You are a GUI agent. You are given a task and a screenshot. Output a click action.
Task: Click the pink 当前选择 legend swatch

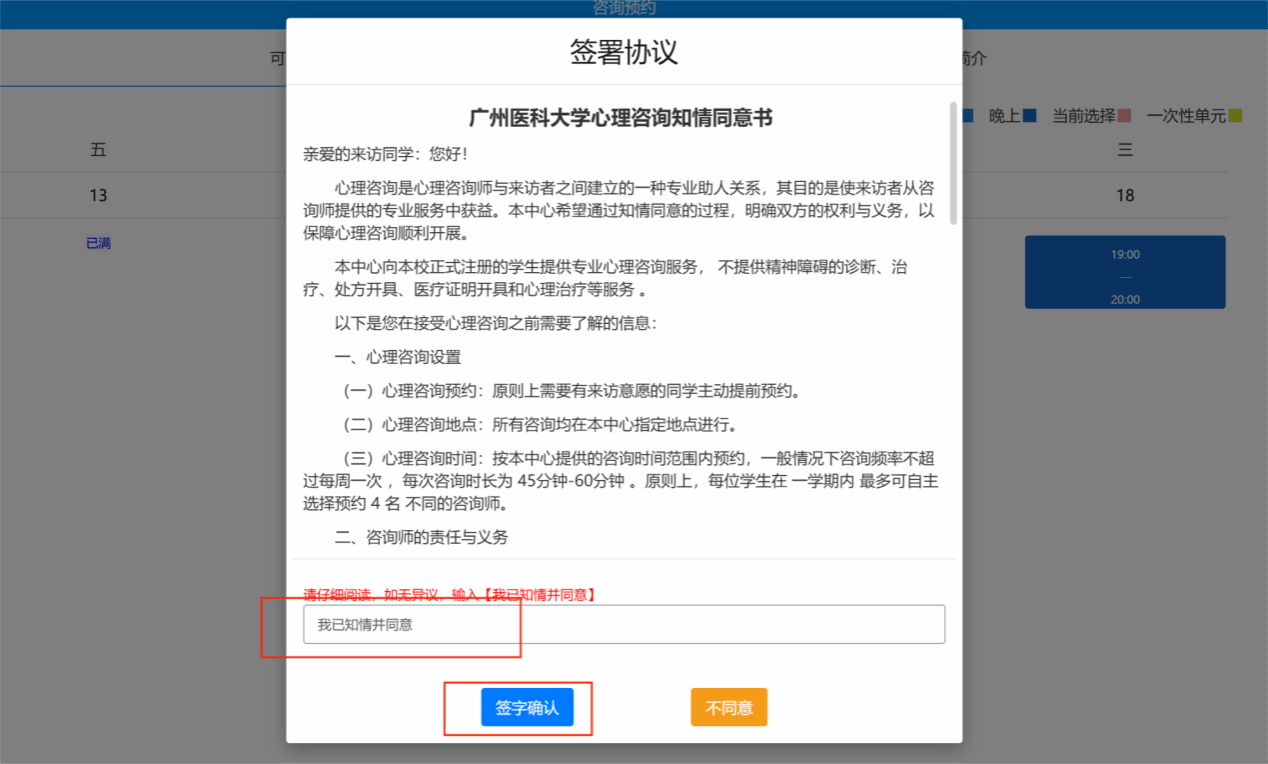pos(1124,116)
